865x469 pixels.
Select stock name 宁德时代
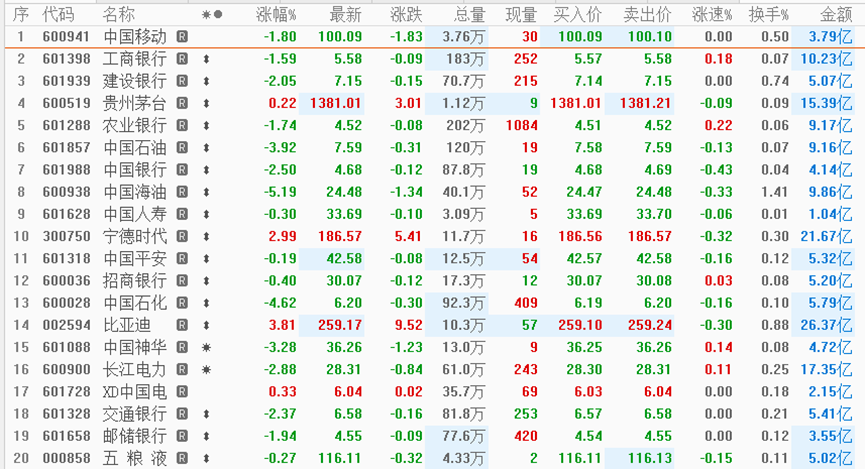(x=135, y=236)
